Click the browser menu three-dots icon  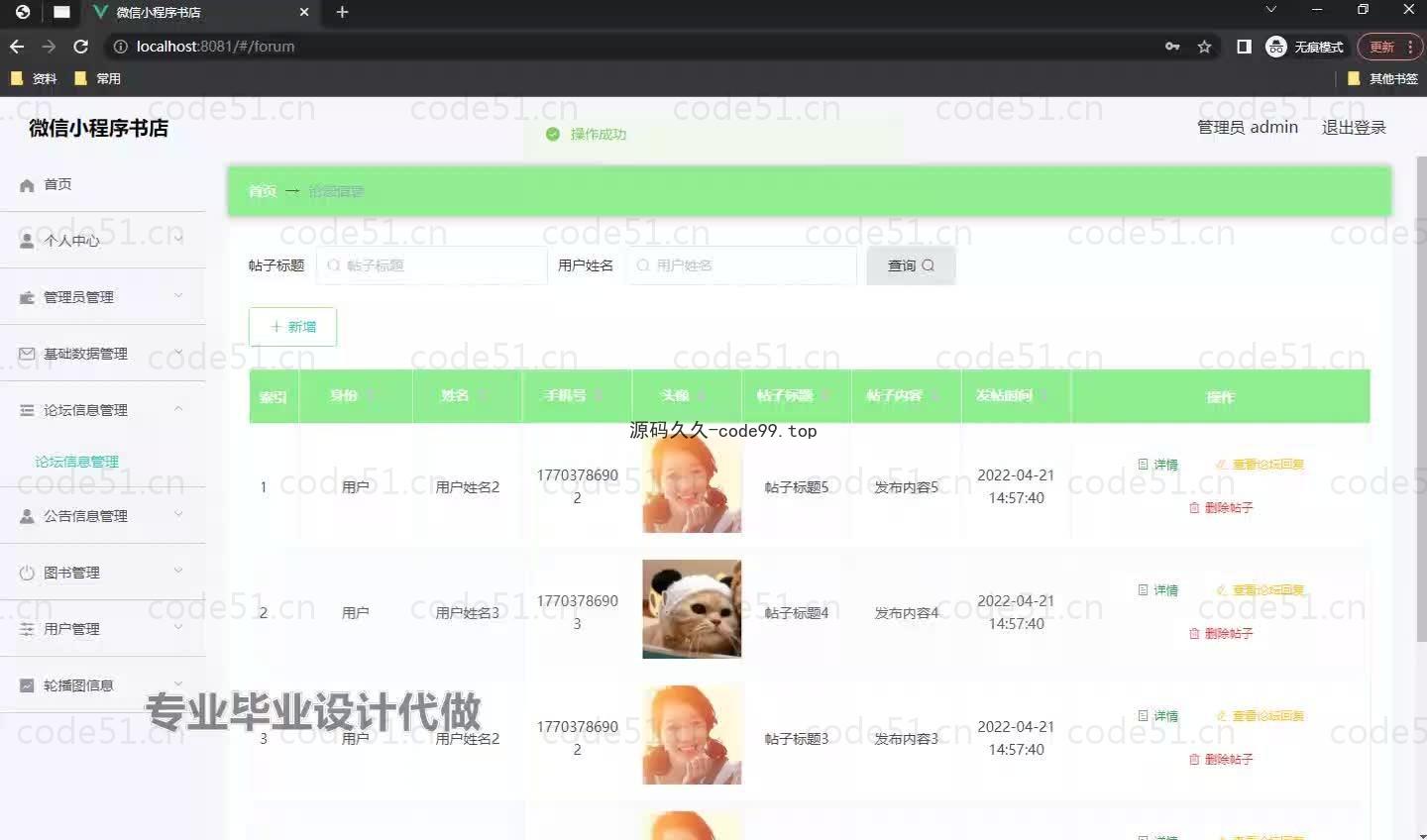(1410, 47)
